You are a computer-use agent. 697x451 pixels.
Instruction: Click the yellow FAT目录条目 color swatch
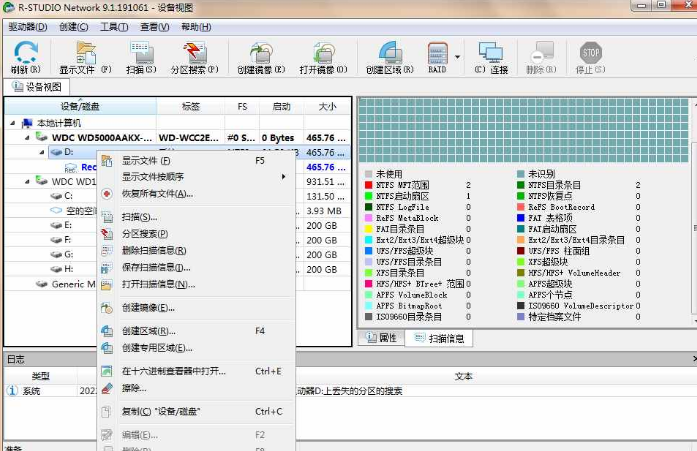369,229
